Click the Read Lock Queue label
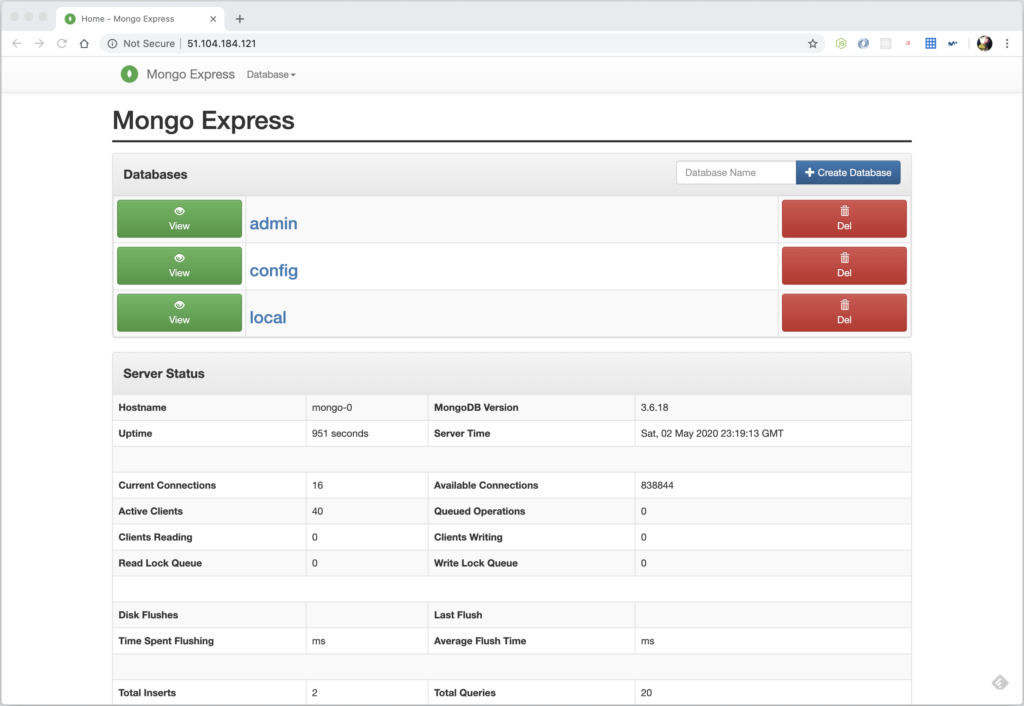The image size is (1024, 706). click(x=160, y=563)
